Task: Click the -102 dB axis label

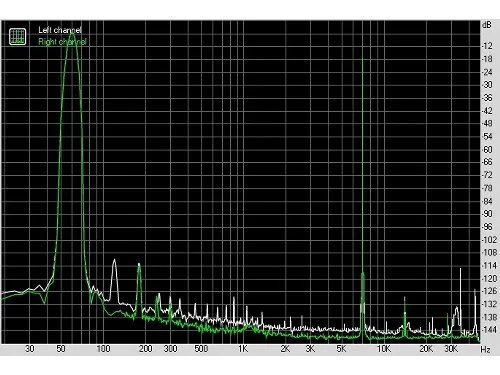Action: pos(489,240)
